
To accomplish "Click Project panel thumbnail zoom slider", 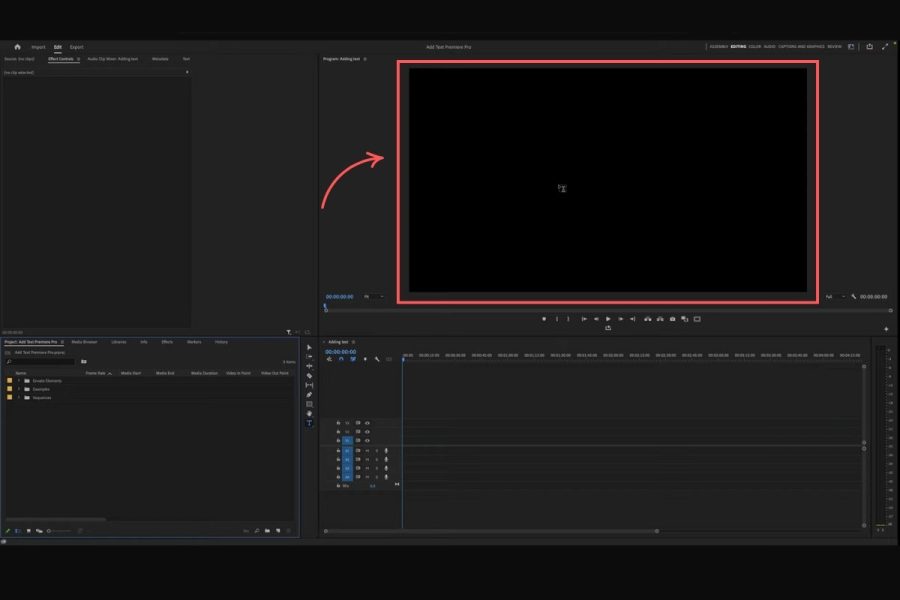I will [x=59, y=531].
